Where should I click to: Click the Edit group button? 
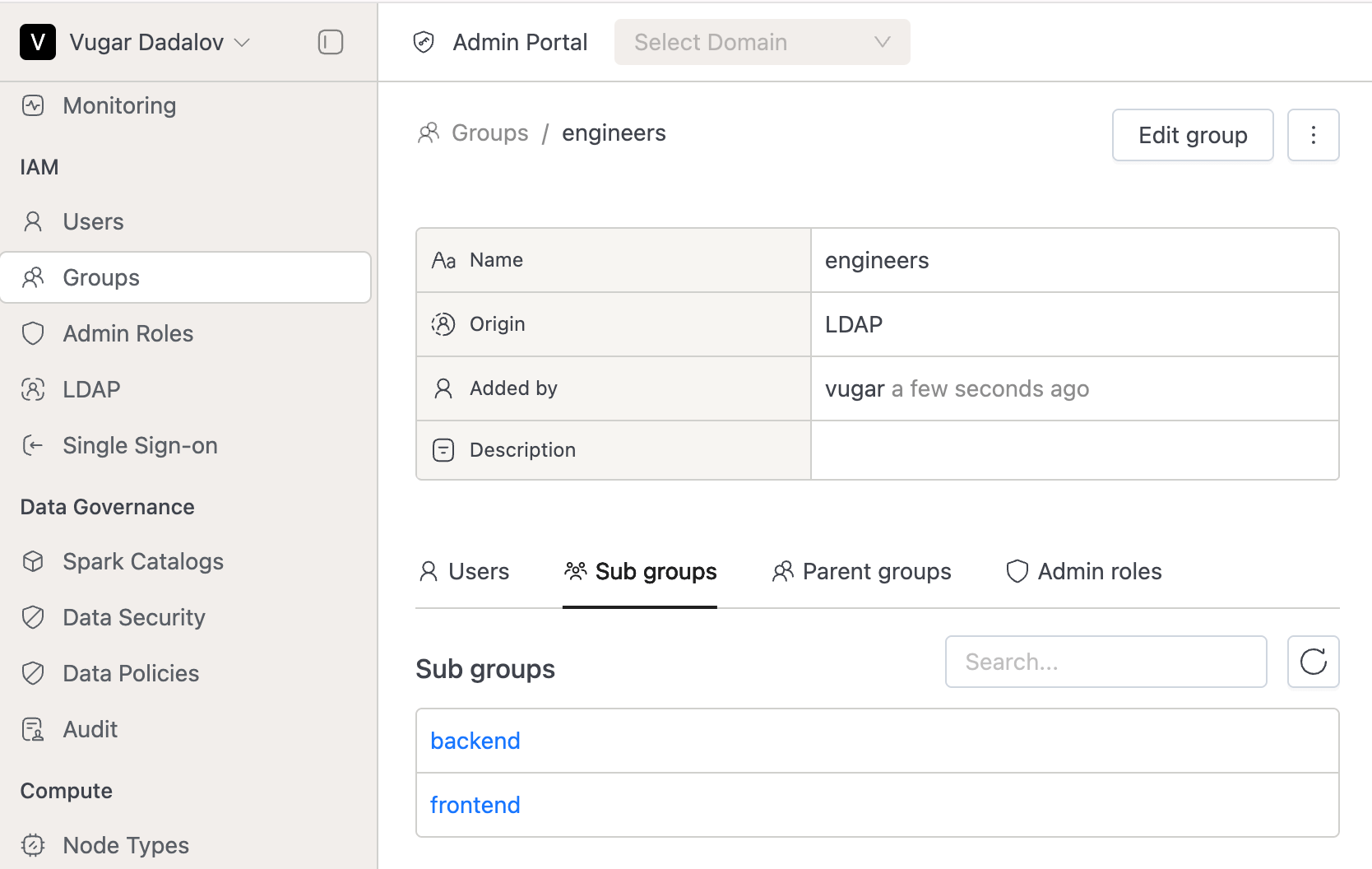1193,135
